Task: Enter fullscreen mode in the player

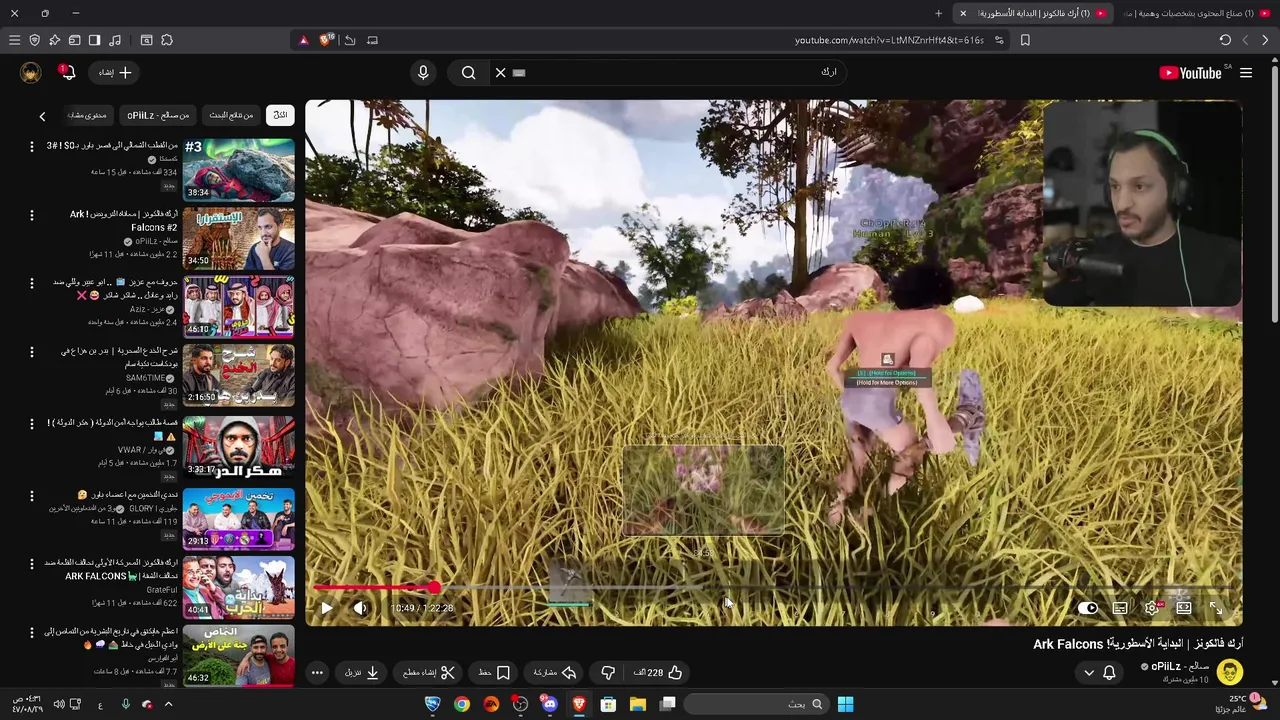Action: (1216, 608)
